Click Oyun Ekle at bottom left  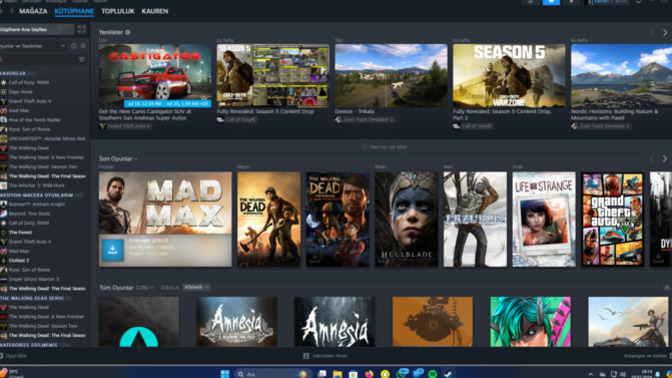pyautogui.click(x=14, y=356)
